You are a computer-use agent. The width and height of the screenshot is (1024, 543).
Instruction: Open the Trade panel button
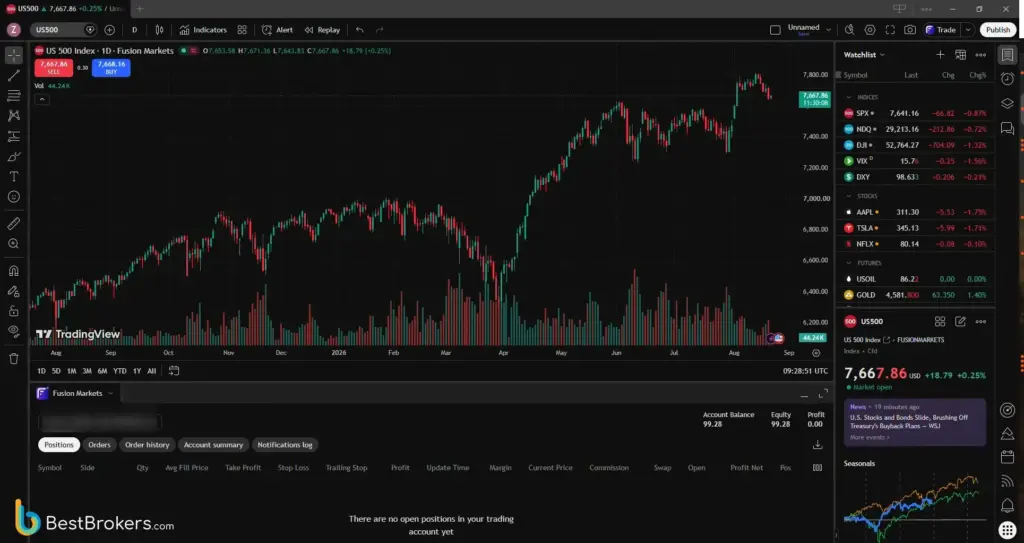(x=940, y=30)
